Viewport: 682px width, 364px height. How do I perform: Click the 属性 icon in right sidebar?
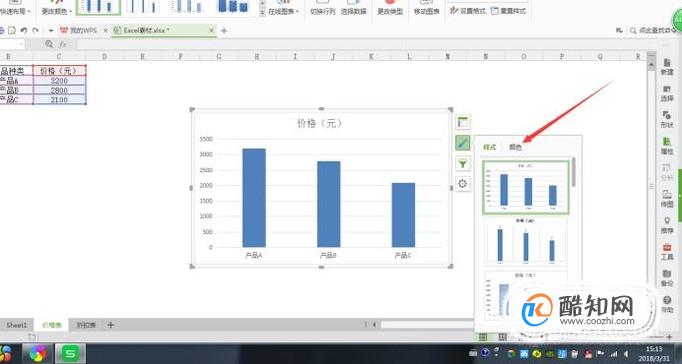coord(667,146)
